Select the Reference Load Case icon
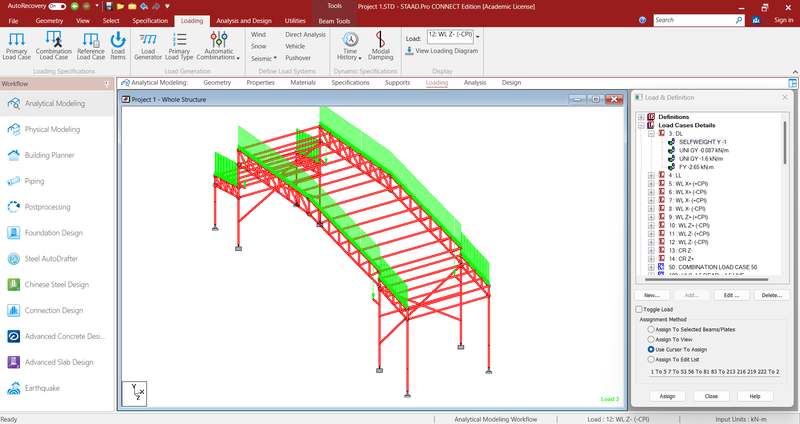The image size is (800, 424). [x=91, y=45]
